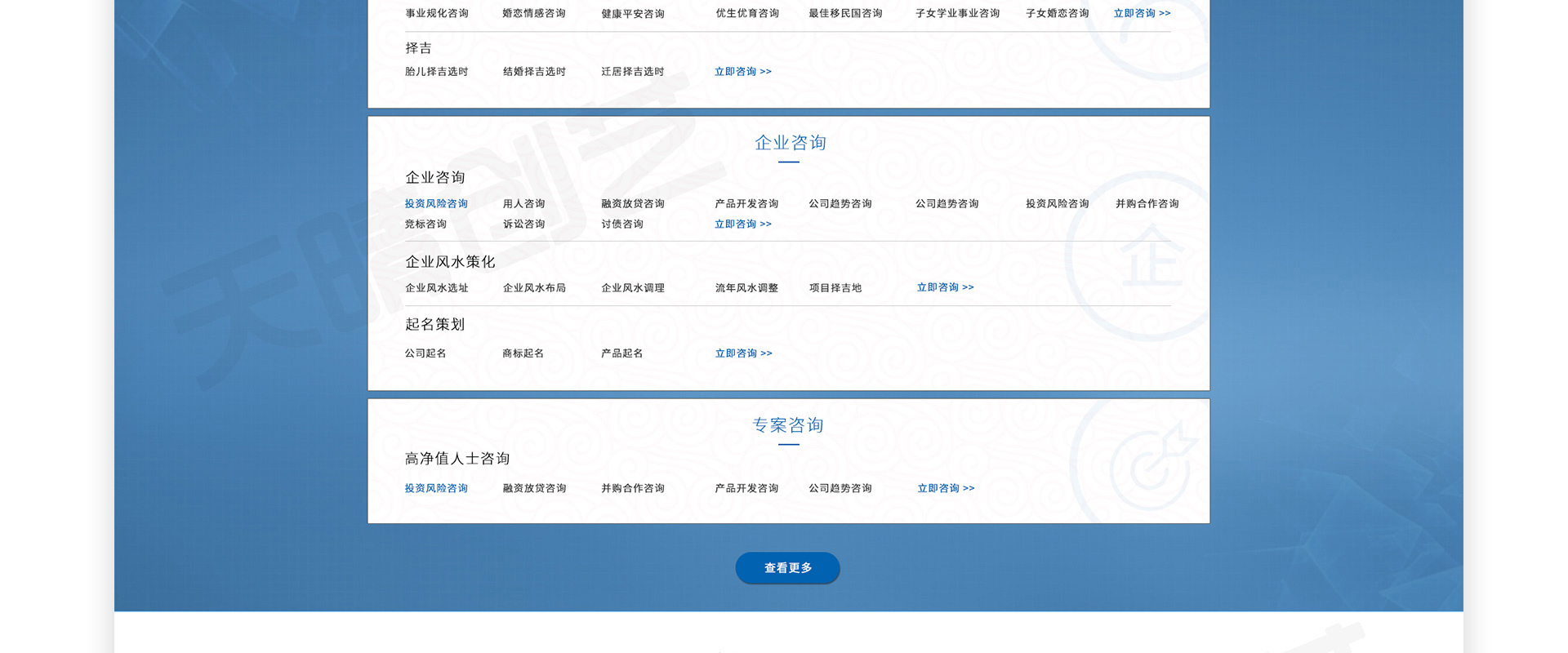Viewport: 1568px width, 653px height.
Task: Click the 迁居择吉选时 link
Action: tap(632, 72)
